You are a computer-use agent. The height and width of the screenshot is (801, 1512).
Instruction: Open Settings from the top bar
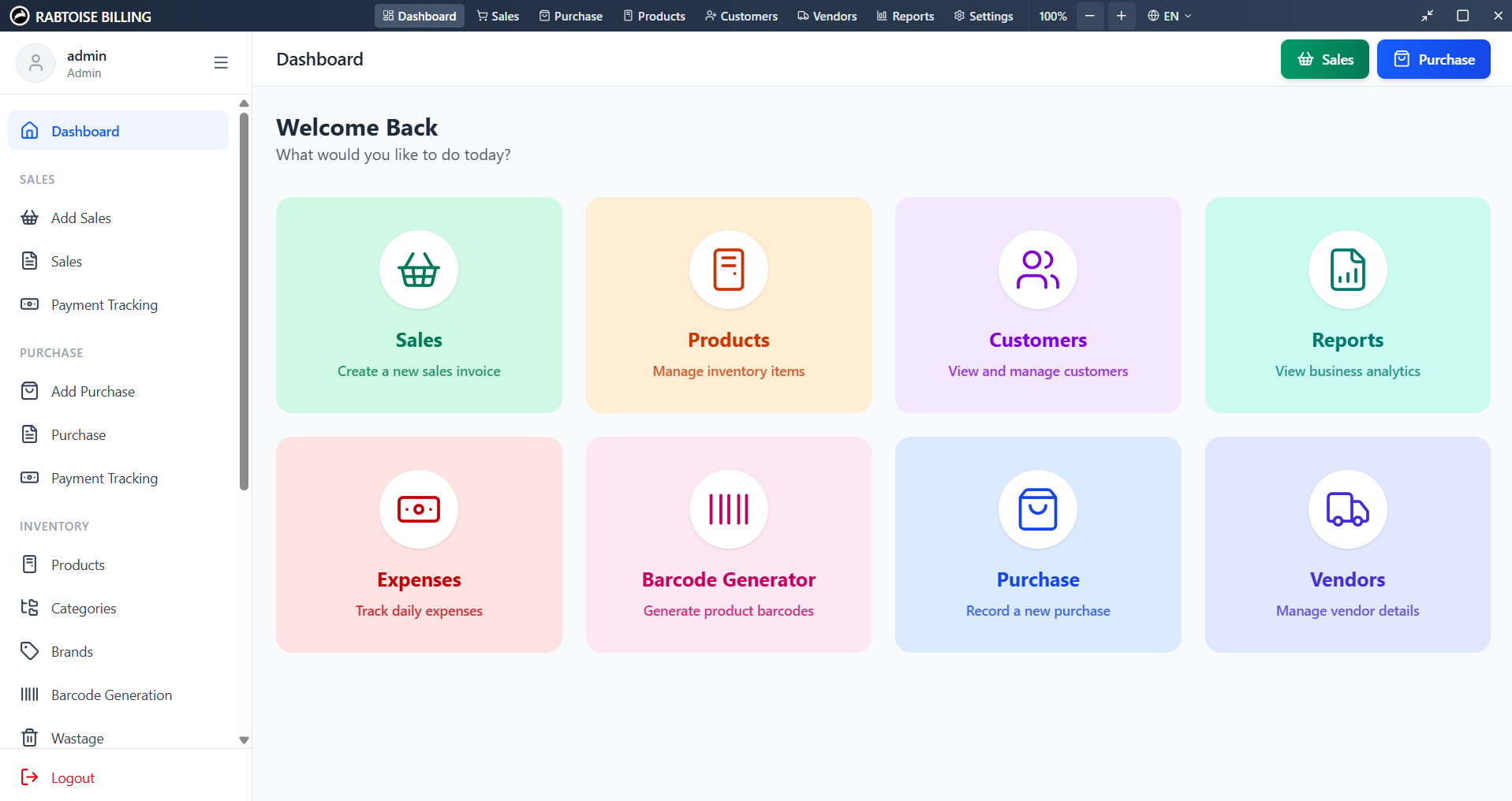(984, 16)
